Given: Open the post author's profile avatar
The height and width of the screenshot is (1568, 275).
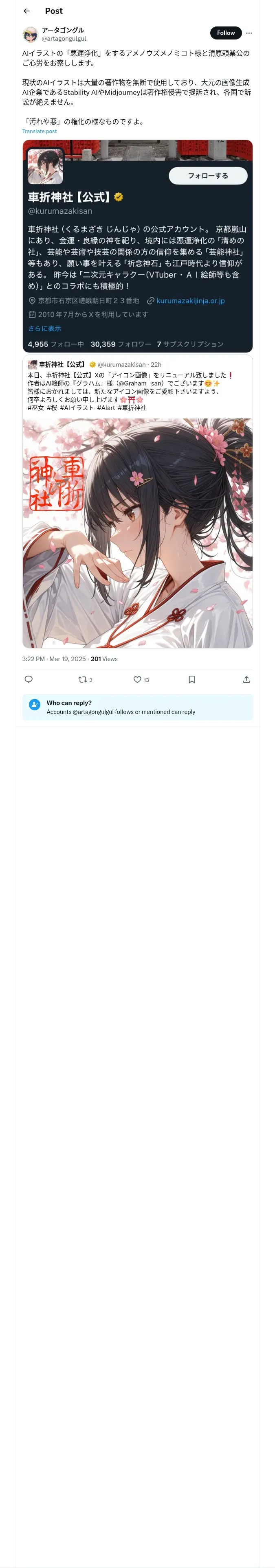Looking at the screenshot, I should (30, 34).
